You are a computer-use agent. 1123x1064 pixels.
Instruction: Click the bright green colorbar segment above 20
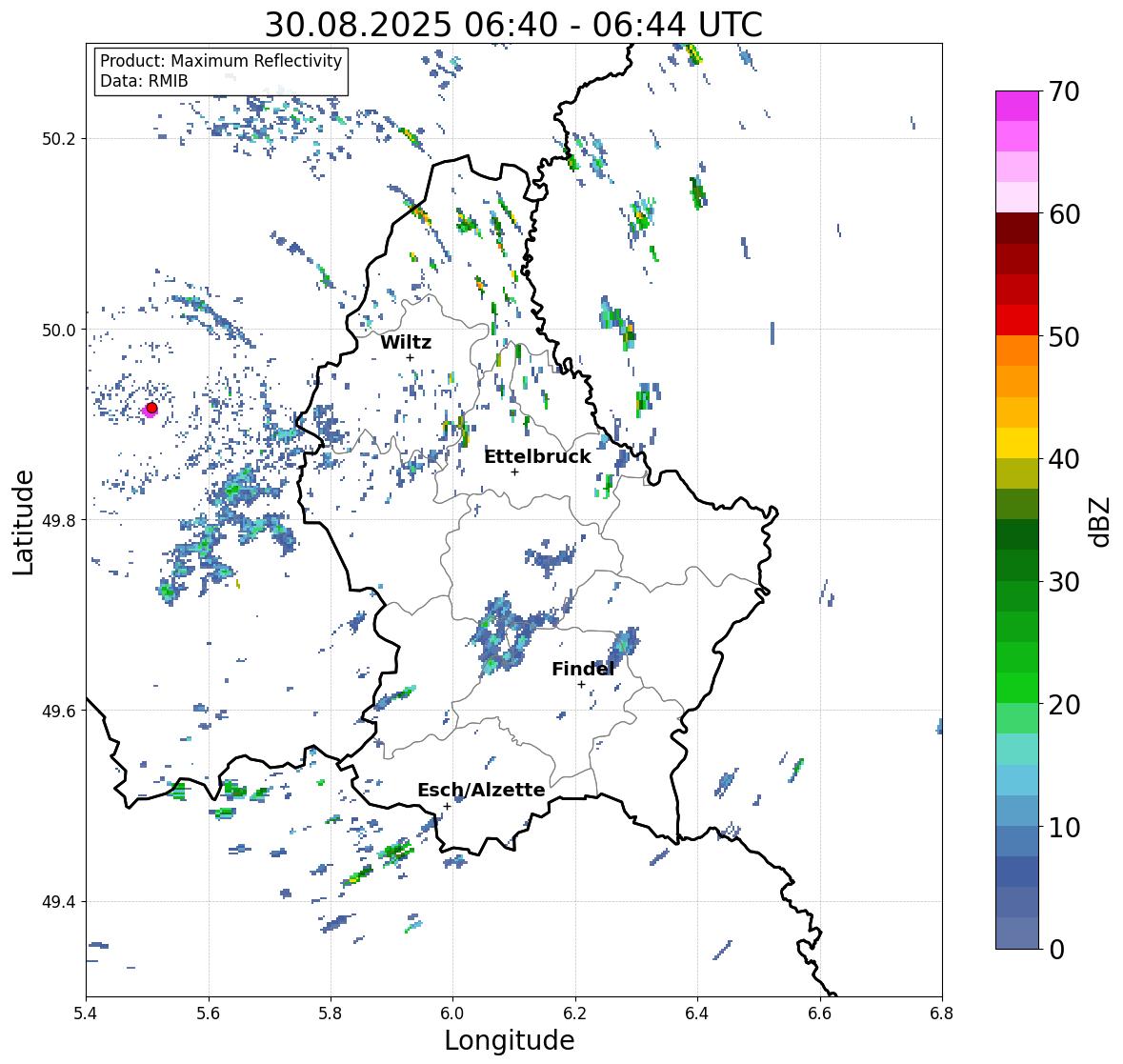(x=1017, y=688)
